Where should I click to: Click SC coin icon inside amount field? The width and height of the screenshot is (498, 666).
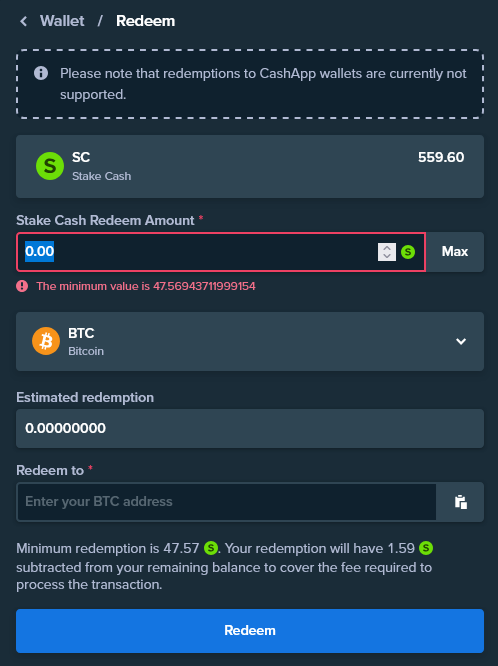tap(408, 252)
